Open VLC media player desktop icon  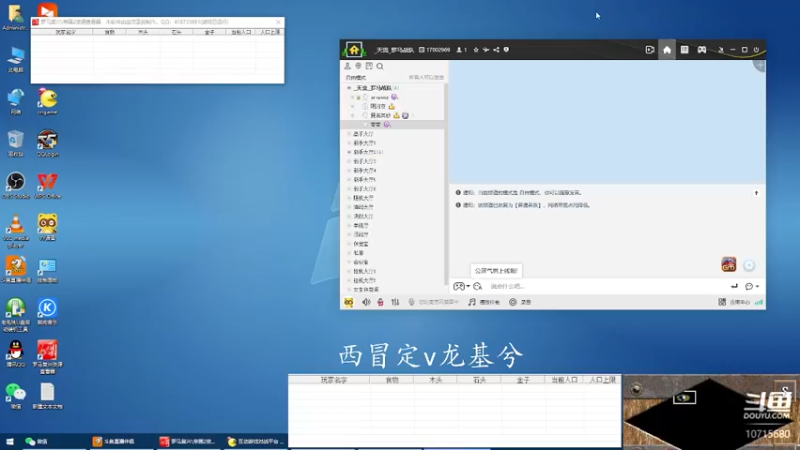(x=16, y=231)
